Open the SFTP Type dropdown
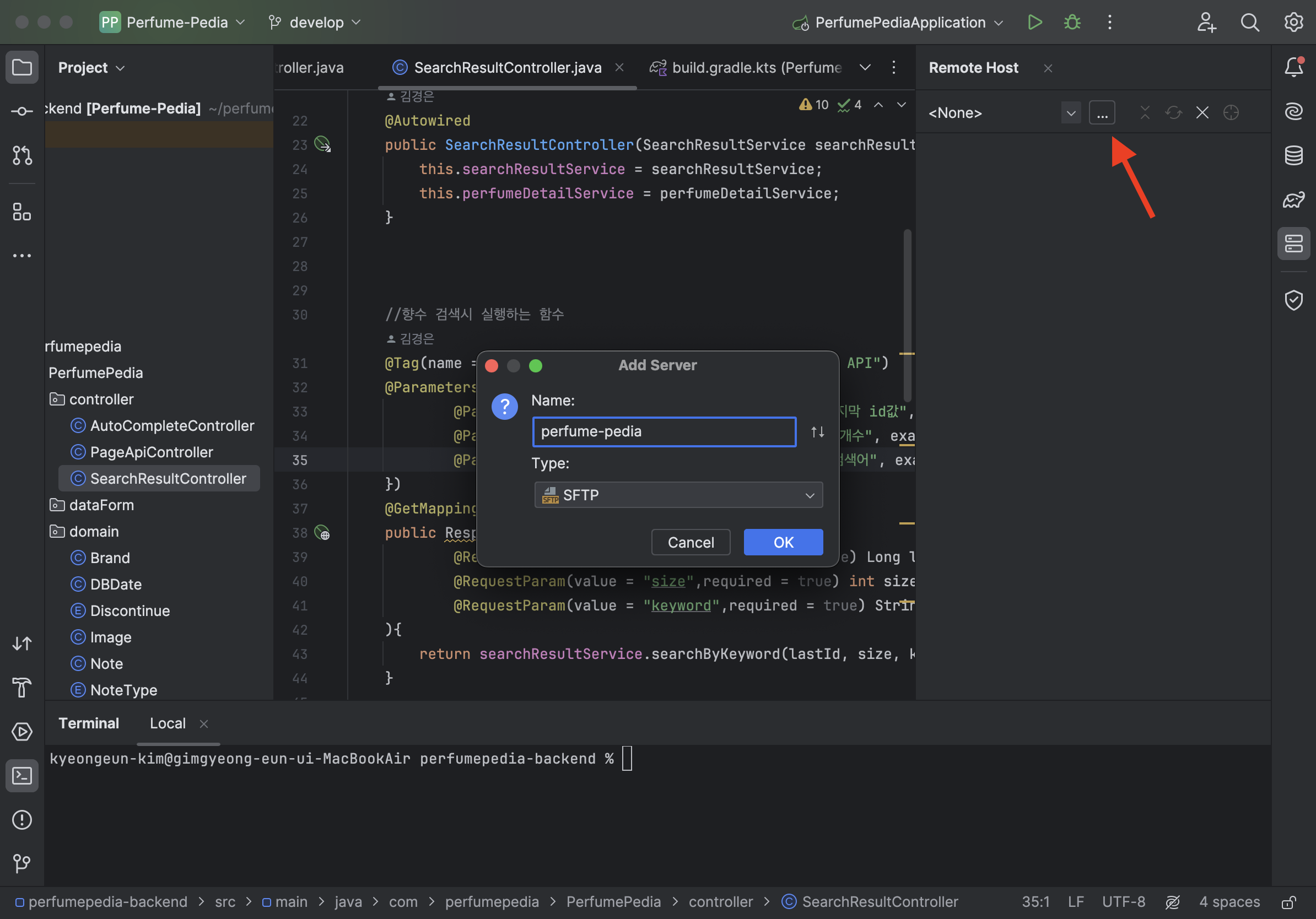Viewport: 1316px width, 919px height. click(678, 494)
